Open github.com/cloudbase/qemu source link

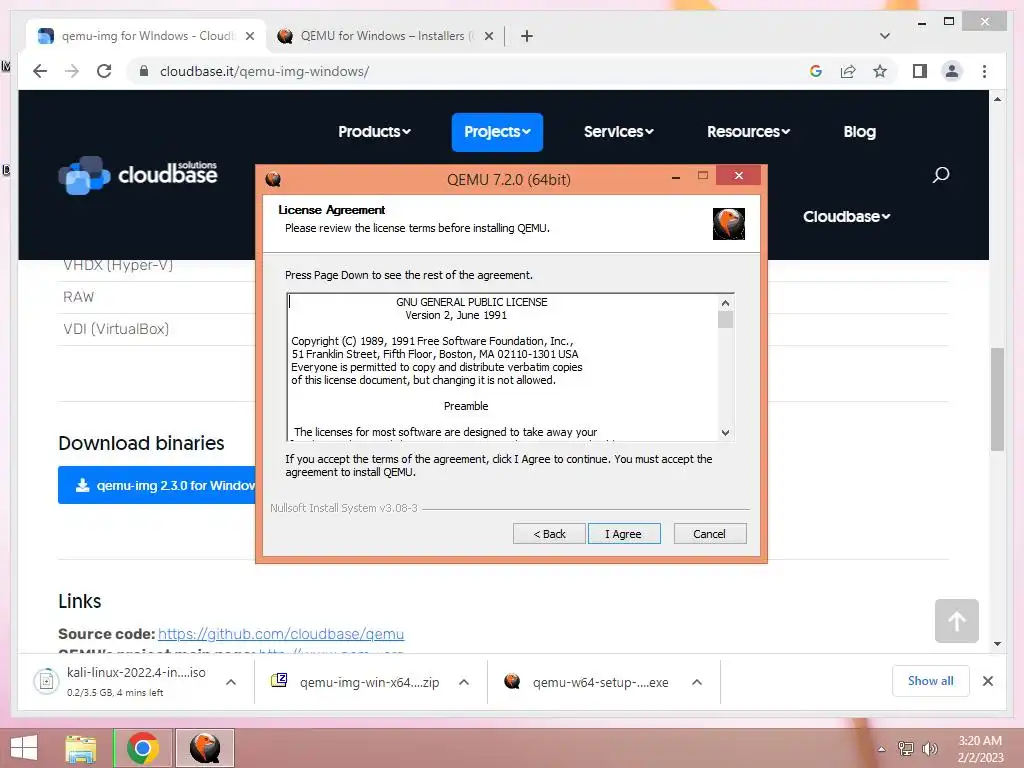pos(281,634)
